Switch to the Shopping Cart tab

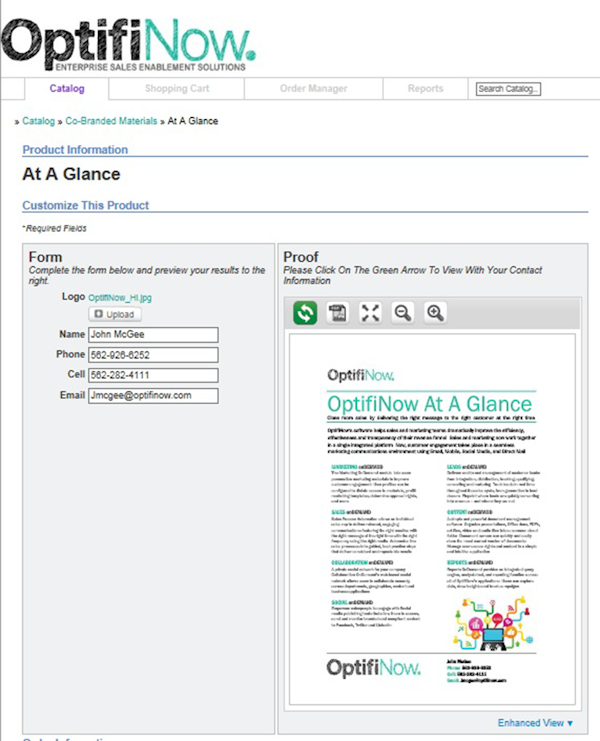pos(177,88)
